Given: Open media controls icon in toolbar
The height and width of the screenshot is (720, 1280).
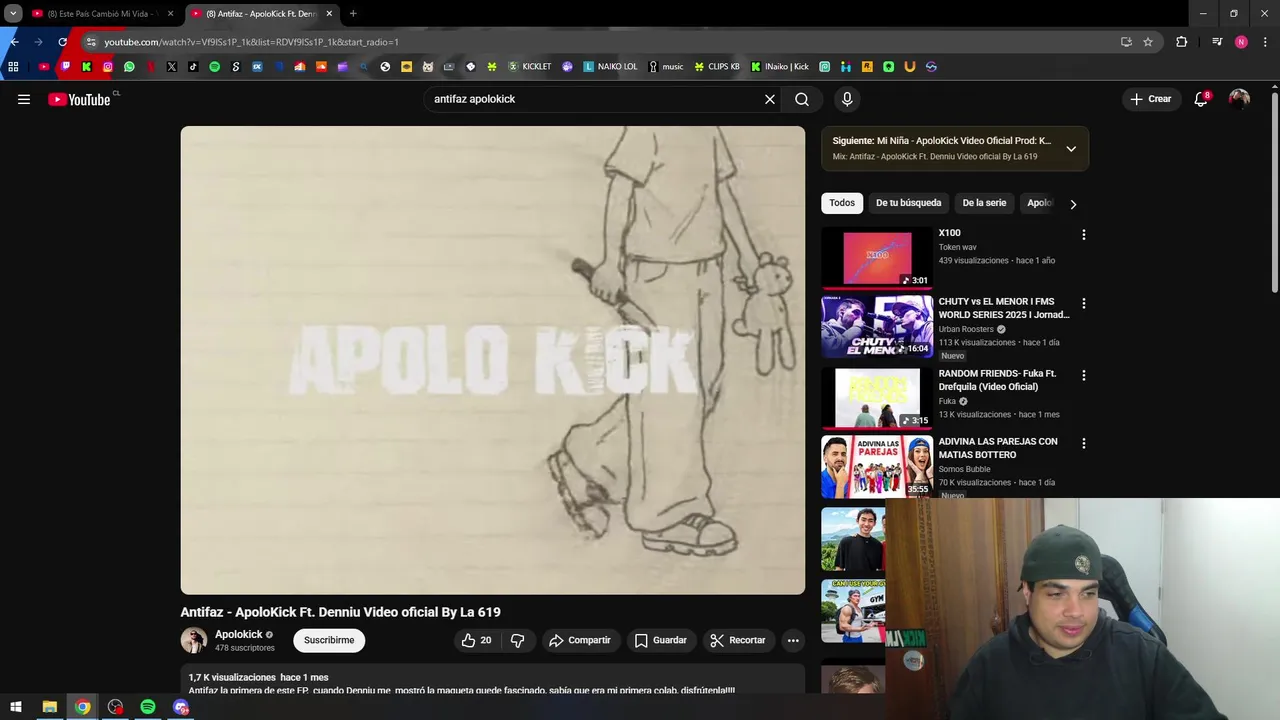Looking at the screenshot, I should click(1217, 42).
